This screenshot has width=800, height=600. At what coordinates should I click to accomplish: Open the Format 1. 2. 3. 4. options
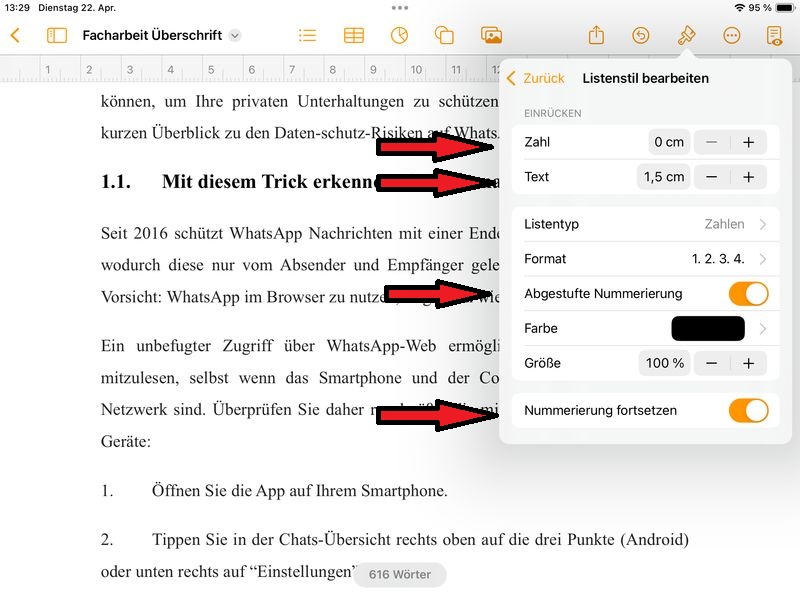coord(645,259)
